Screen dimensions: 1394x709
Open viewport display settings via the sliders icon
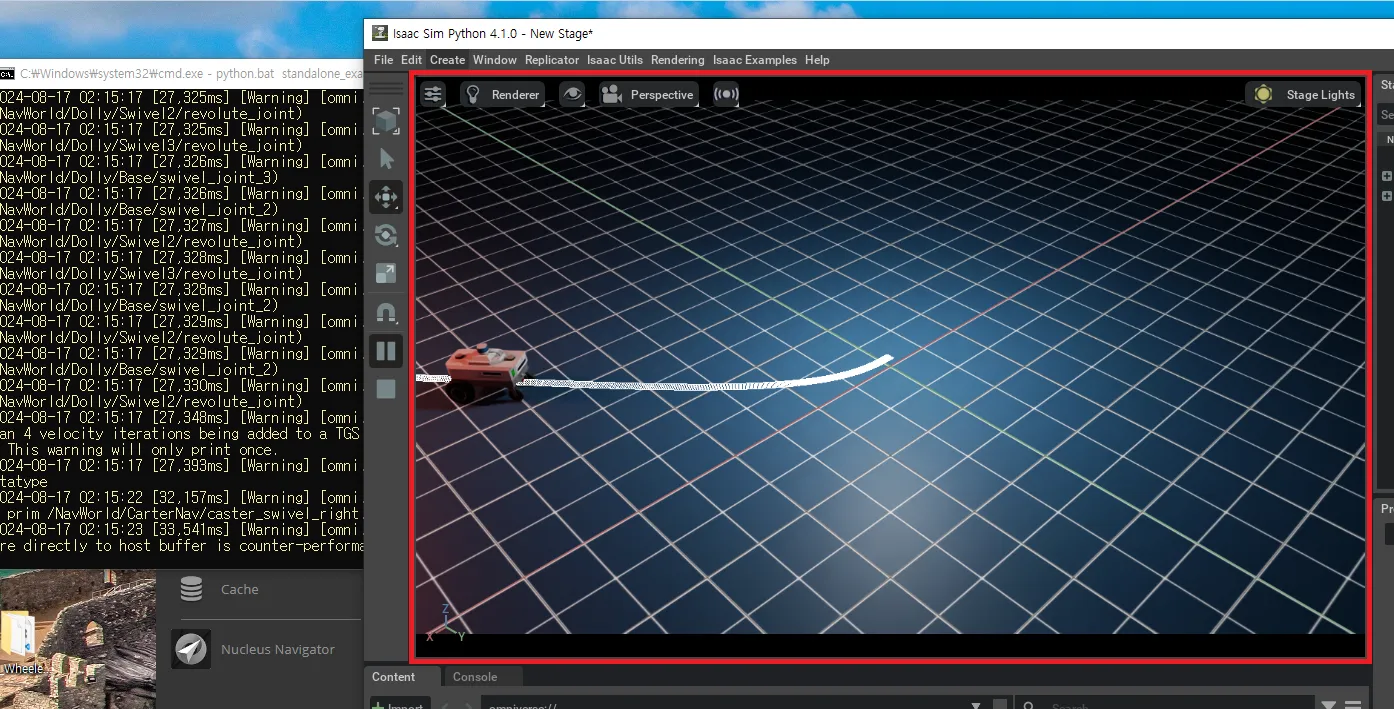pos(432,93)
